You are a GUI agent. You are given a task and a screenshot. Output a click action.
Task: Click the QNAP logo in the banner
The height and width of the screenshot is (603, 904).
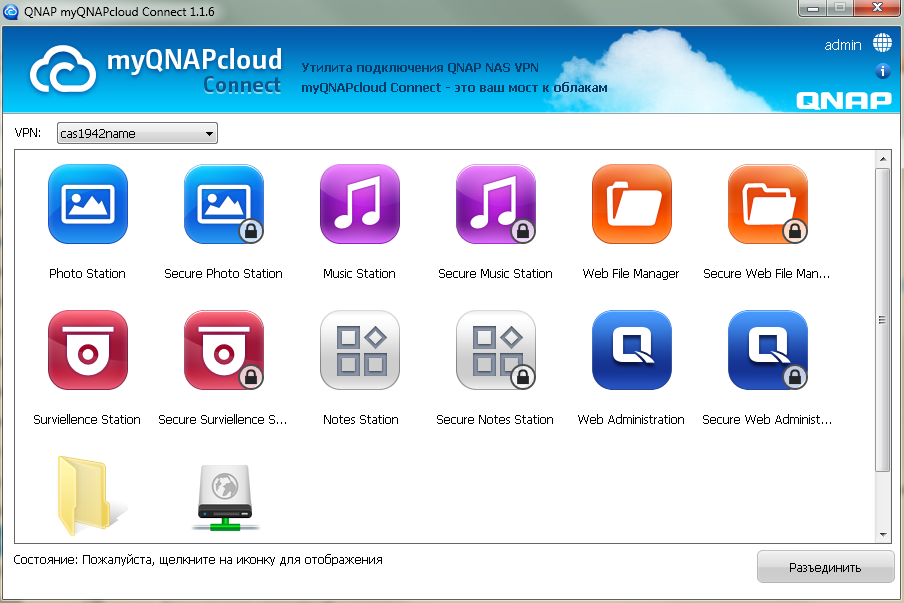pos(843,101)
